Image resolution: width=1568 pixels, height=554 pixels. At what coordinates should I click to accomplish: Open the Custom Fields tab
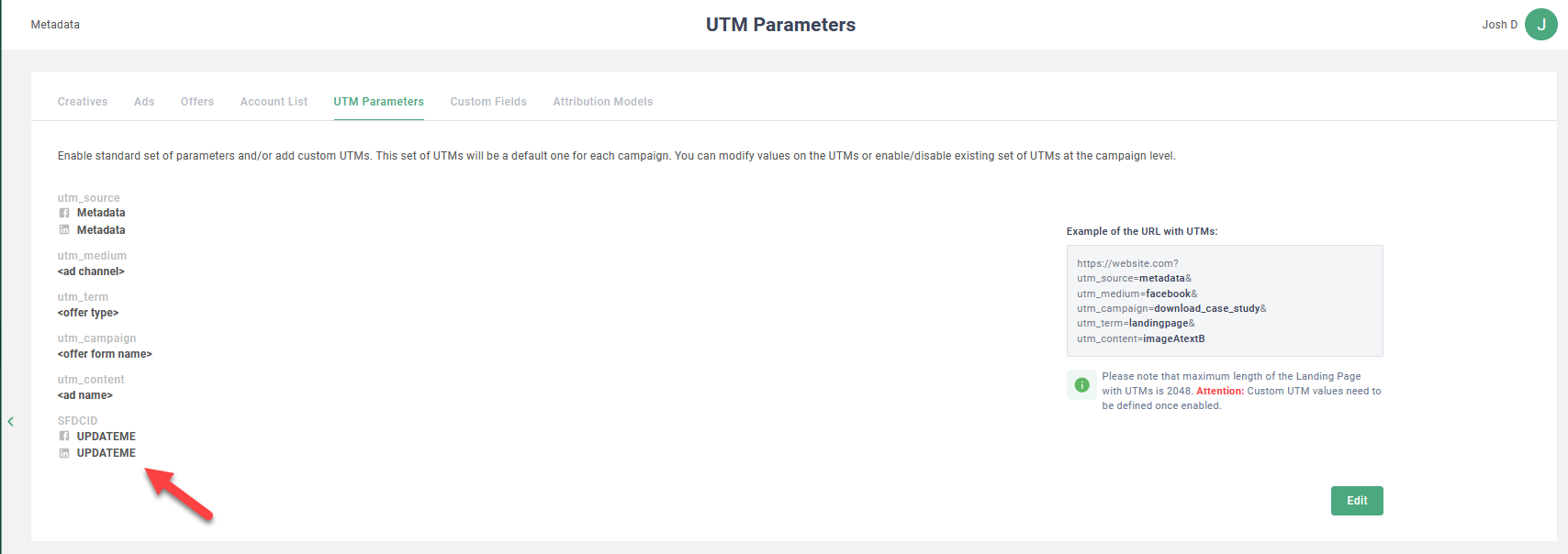[488, 102]
